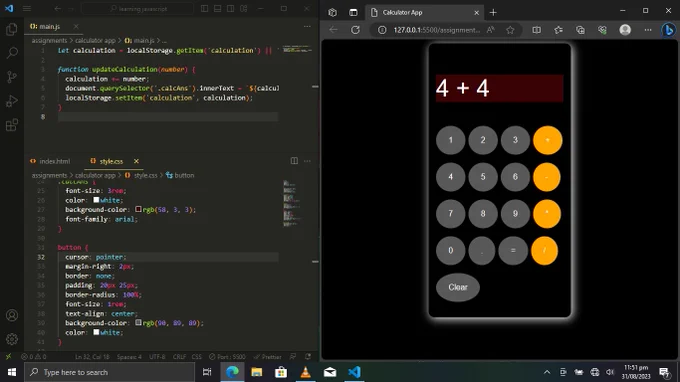This screenshot has width=680, height=382.
Task: Click 'assignments' breadcrumb above style.css
Action: 49,175
